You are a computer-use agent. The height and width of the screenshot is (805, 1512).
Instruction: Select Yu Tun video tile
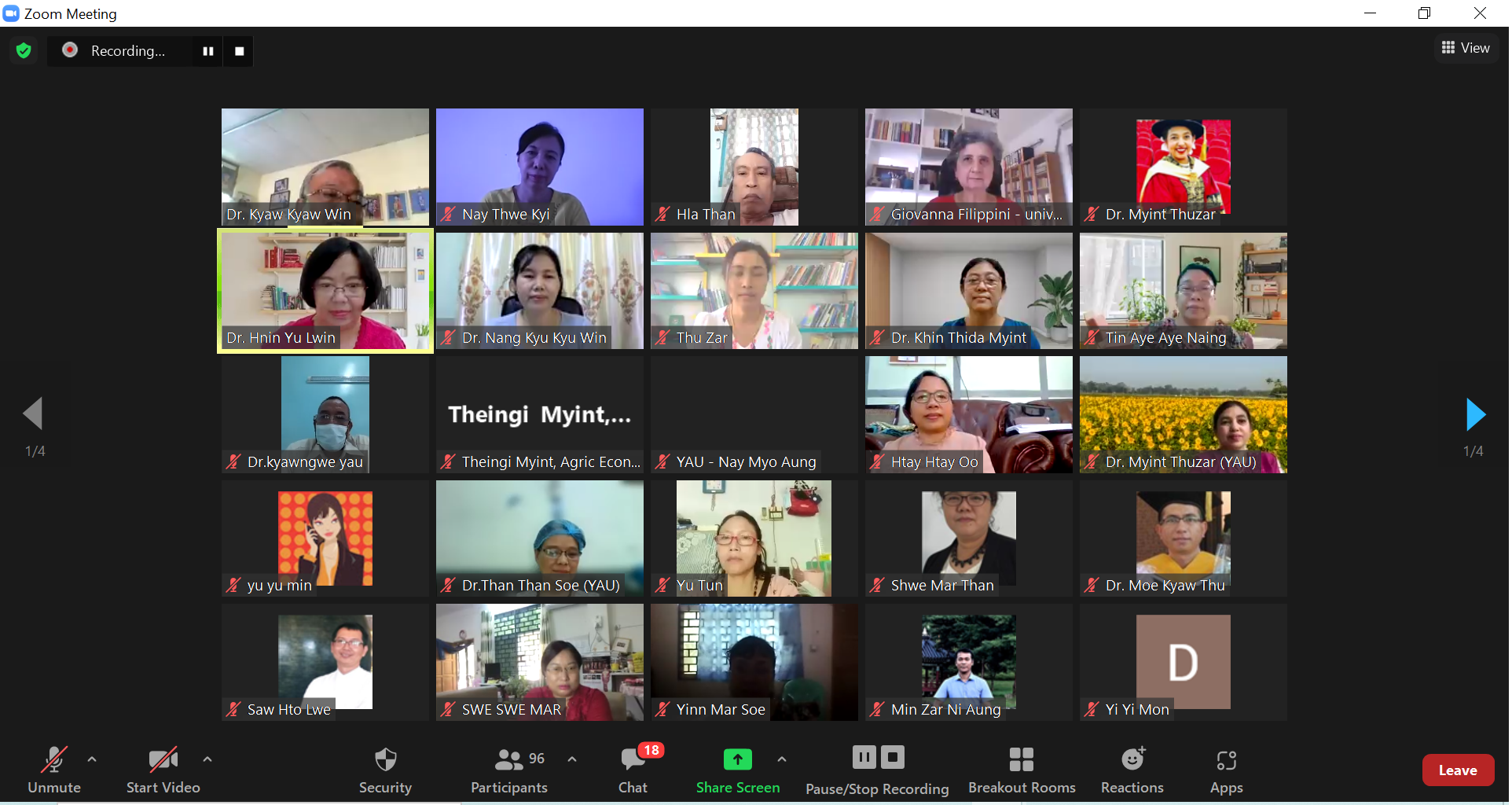pyautogui.click(x=754, y=539)
